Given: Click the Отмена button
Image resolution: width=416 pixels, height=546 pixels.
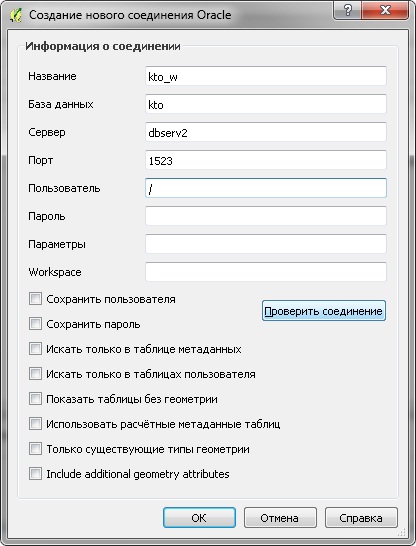Looking at the screenshot, I should coord(280,518).
